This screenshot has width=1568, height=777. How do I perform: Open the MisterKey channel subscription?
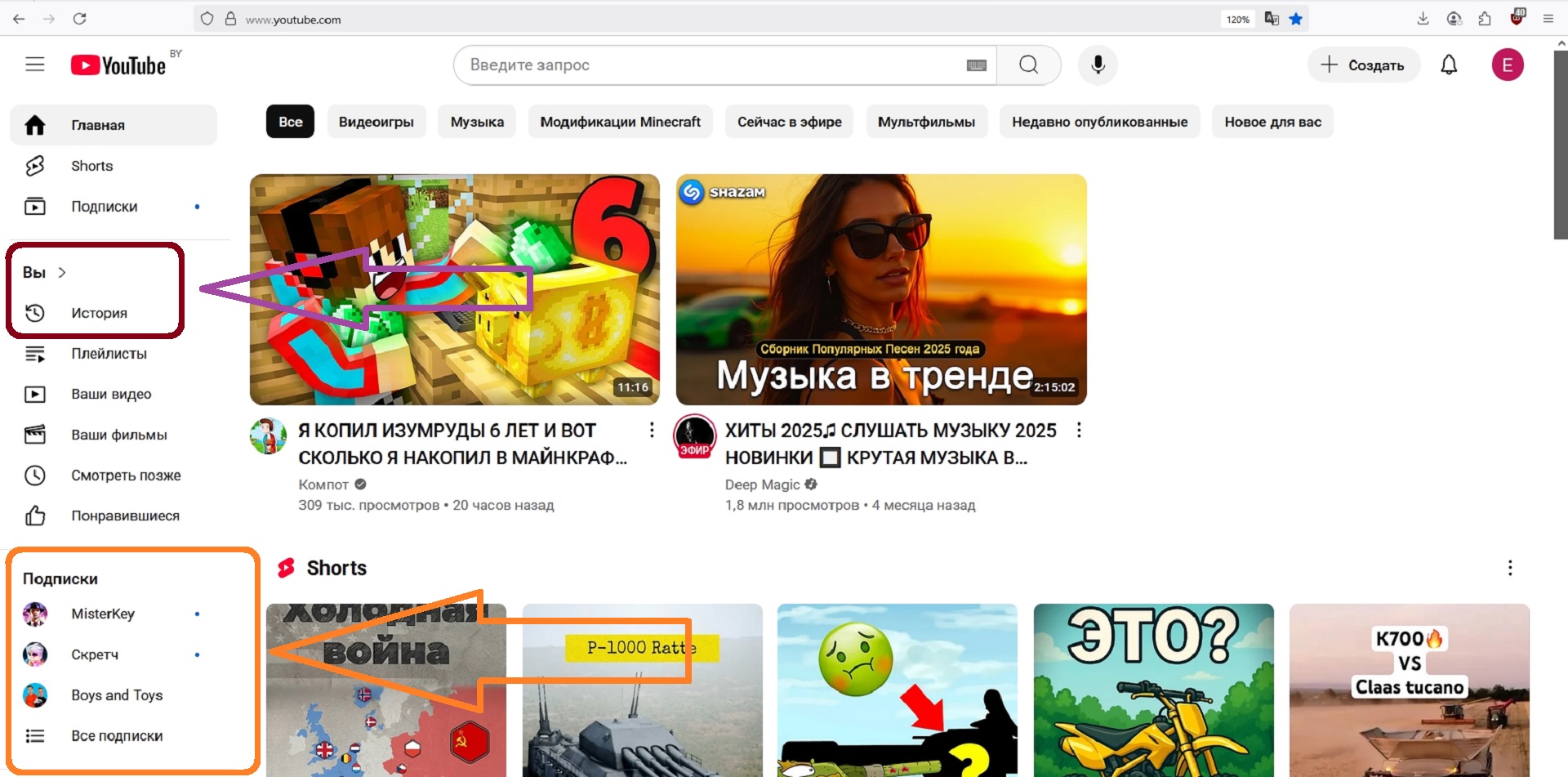[114, 614]
